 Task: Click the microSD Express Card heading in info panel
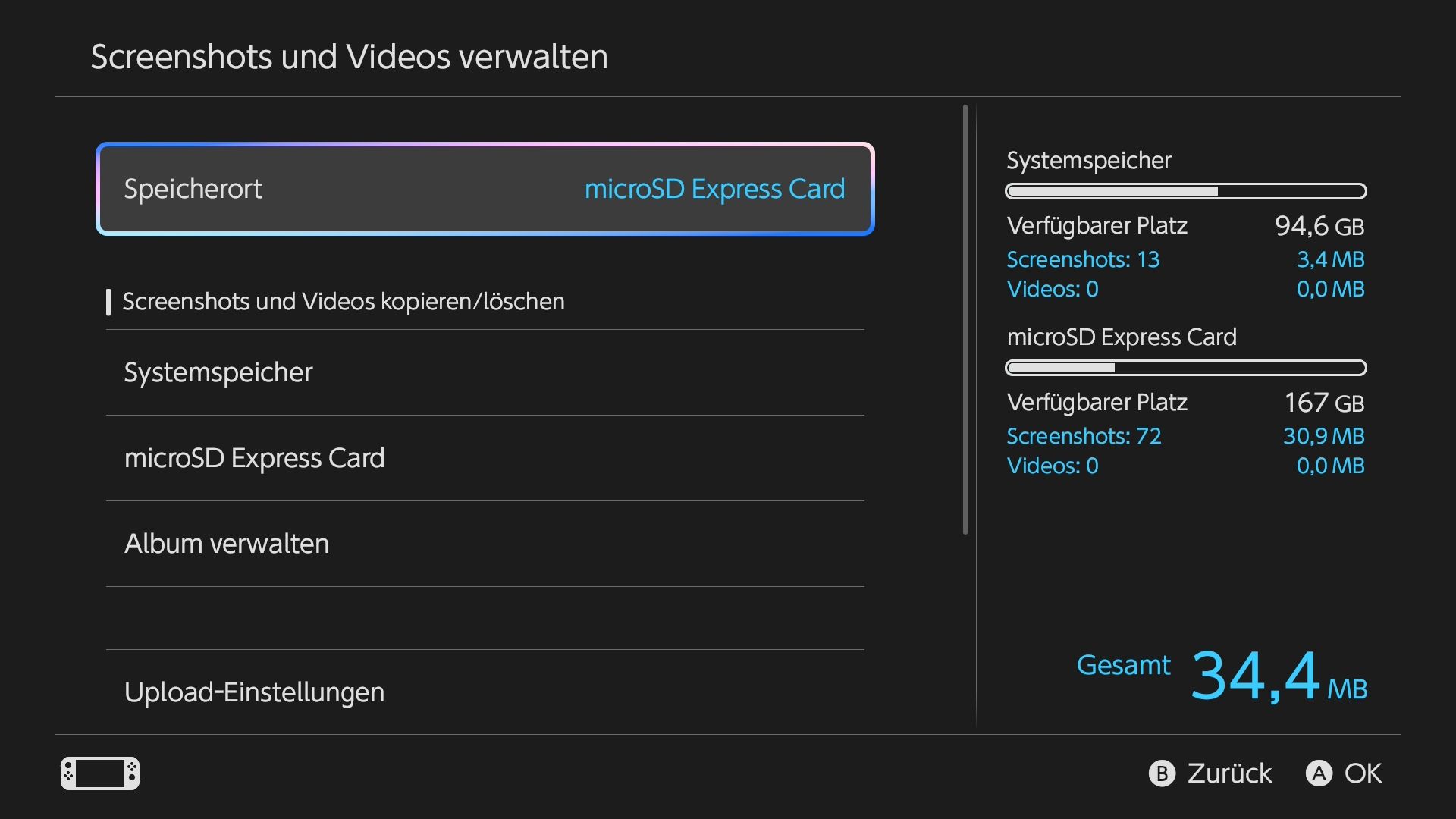[x=1122, y=337]
